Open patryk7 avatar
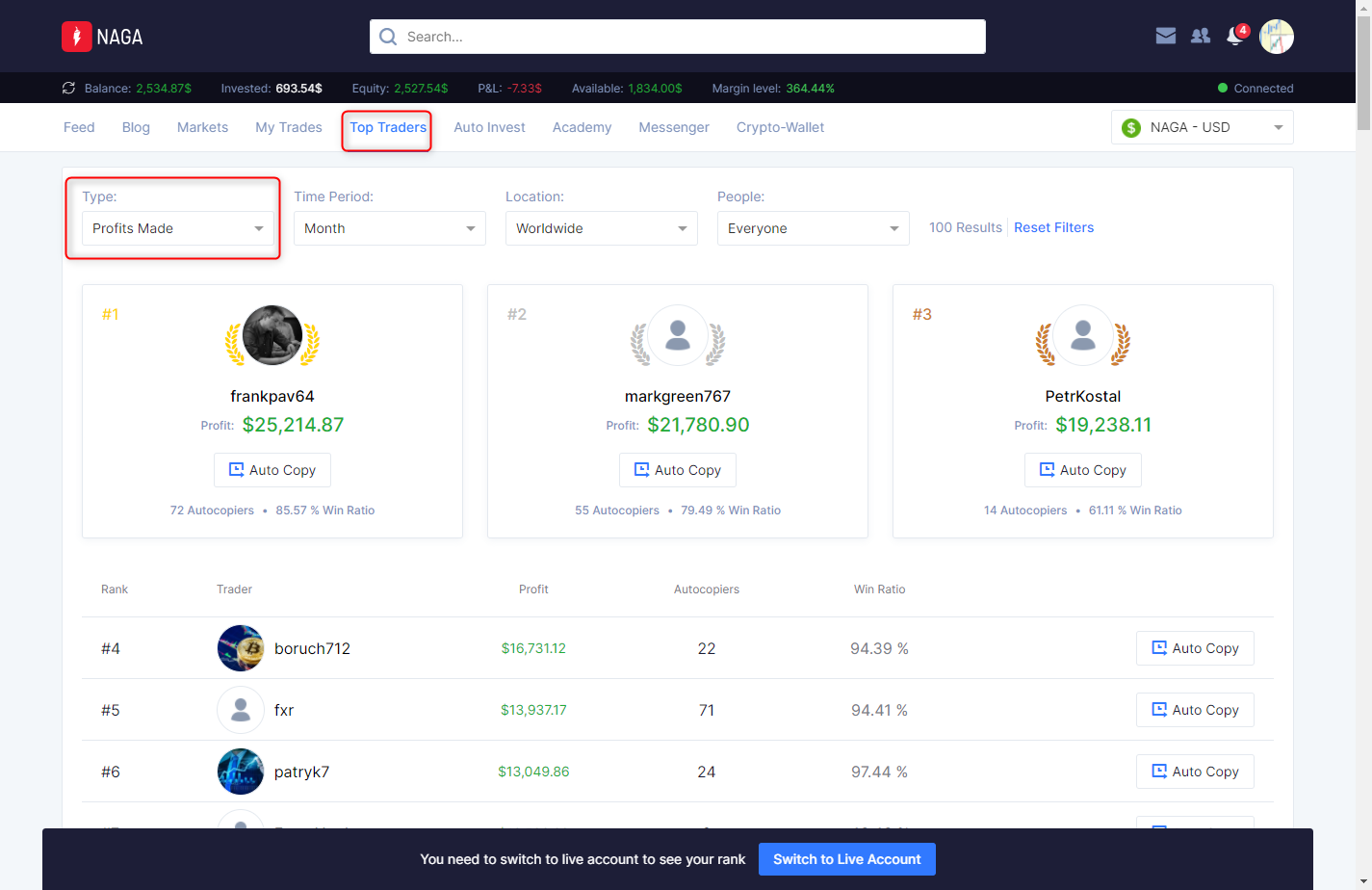The height and width of the screenshot is (890, 1372). (241, 772)
